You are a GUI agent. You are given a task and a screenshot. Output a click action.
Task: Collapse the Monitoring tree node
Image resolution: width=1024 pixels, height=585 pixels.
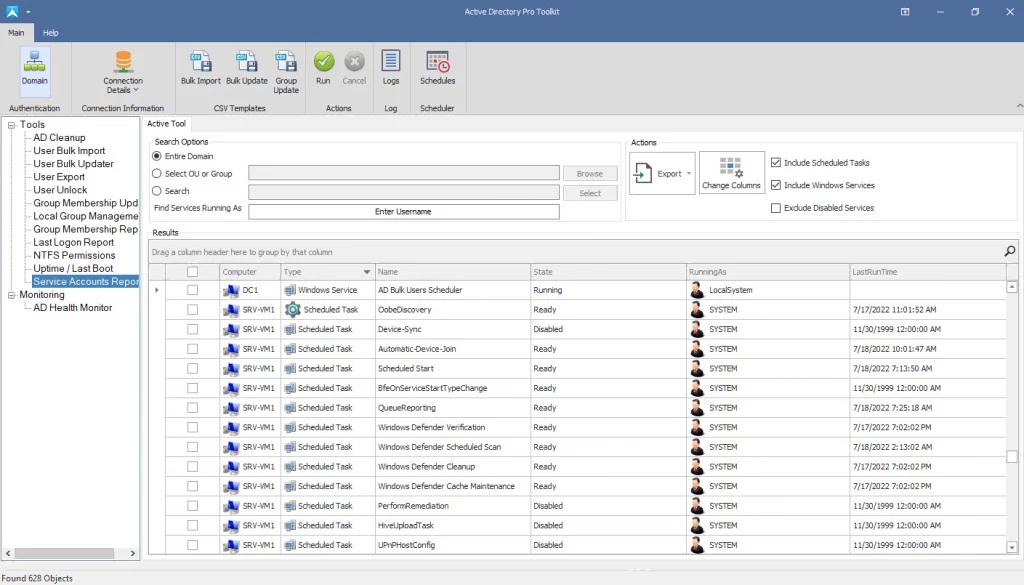tap(11, 295)
